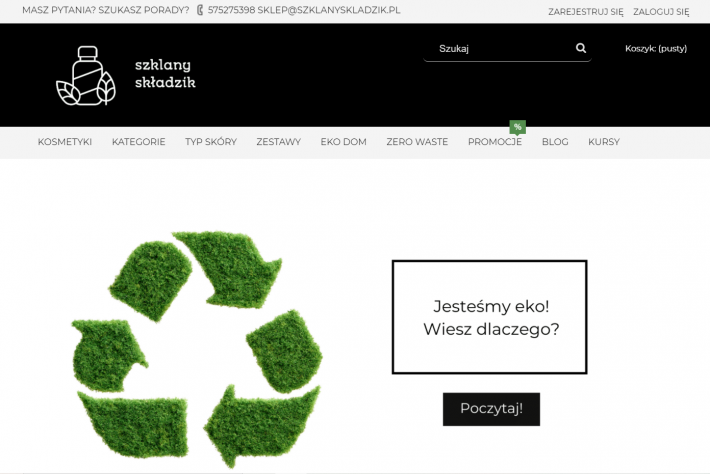
Task: Click the green percent badge above Promocje
Action: (518, 127)
